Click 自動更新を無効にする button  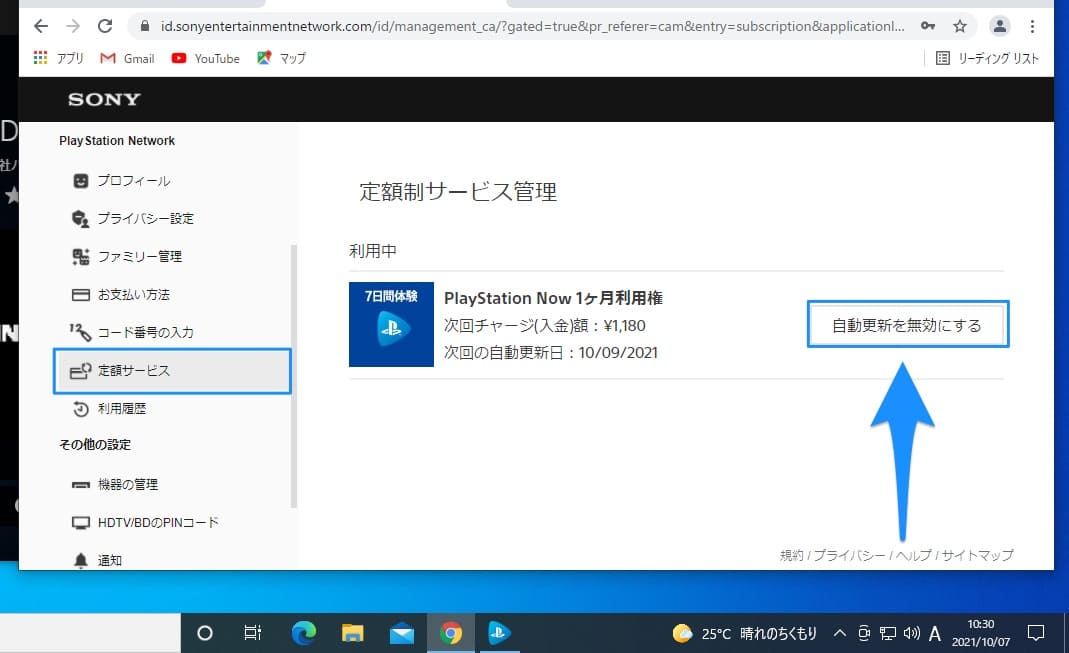(x=907, y=325)
